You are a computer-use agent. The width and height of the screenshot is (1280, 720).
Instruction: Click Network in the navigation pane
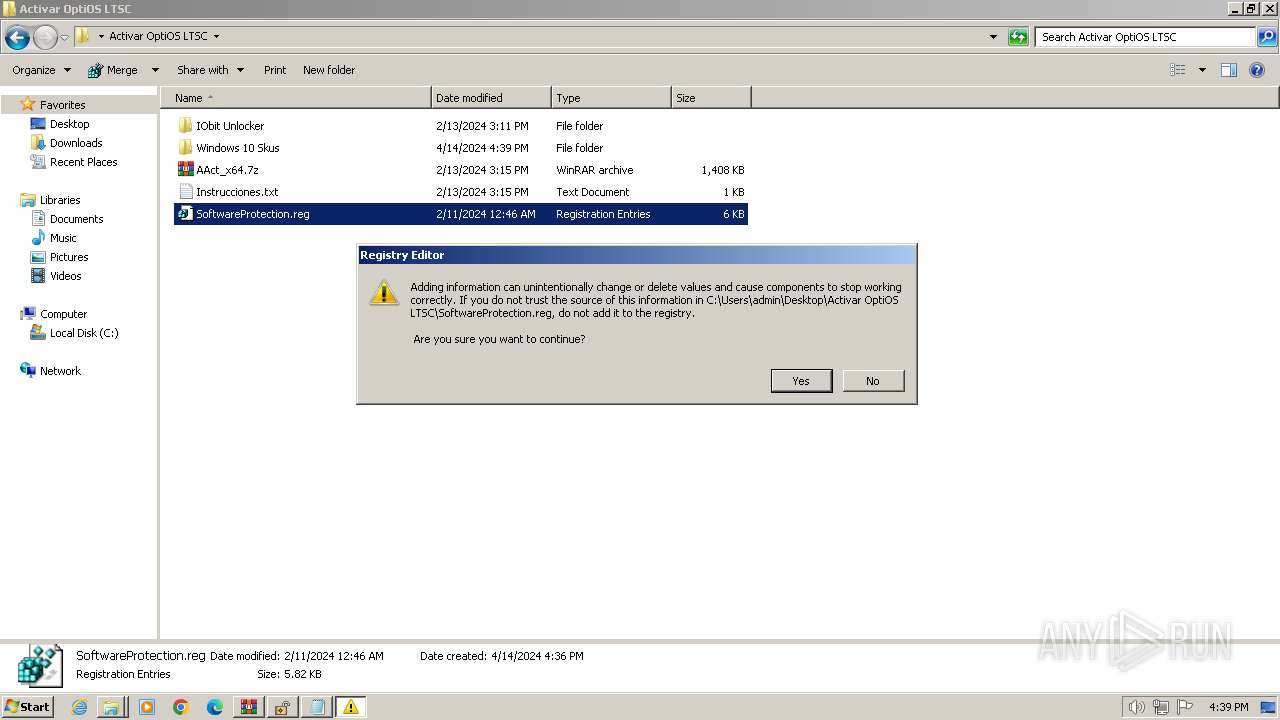60,371
